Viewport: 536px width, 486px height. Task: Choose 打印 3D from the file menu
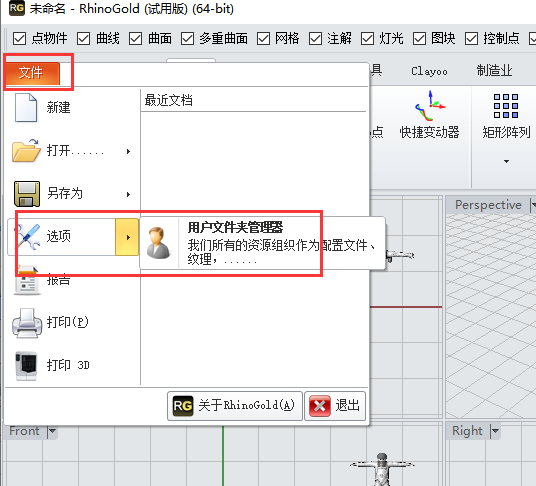click(72, 365)
